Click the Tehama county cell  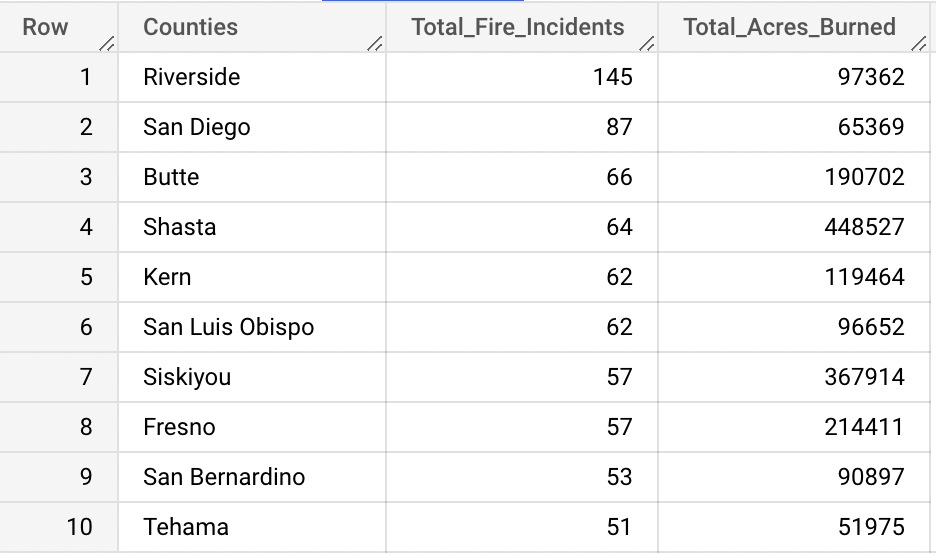(186, 527)
